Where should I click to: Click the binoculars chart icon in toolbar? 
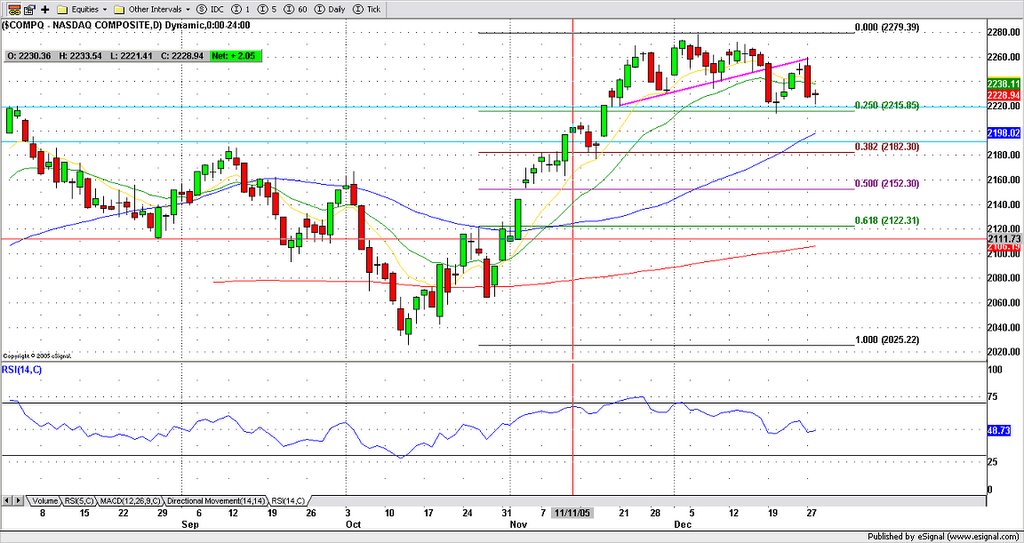[13, 9]
